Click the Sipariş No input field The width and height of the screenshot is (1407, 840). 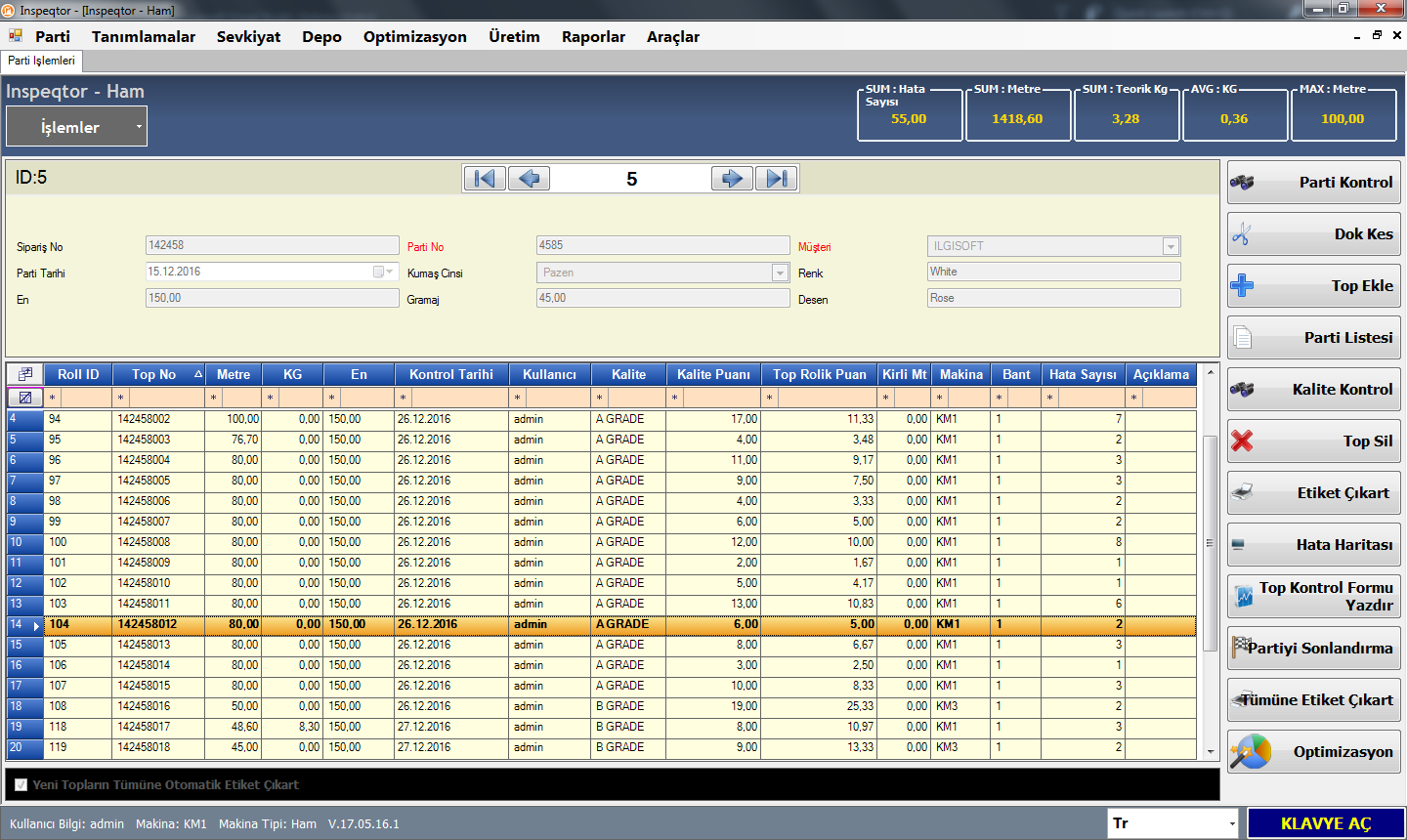(272, 245)
